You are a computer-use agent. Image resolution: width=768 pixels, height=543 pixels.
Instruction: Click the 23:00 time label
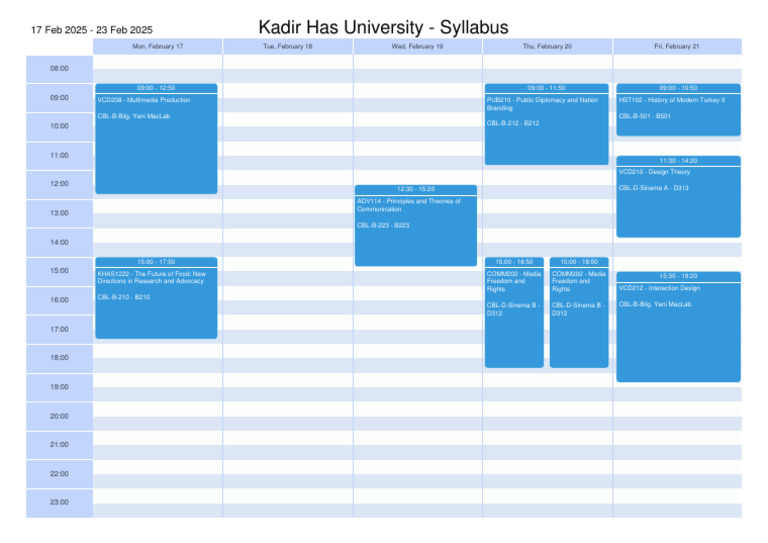coord(59,502)
